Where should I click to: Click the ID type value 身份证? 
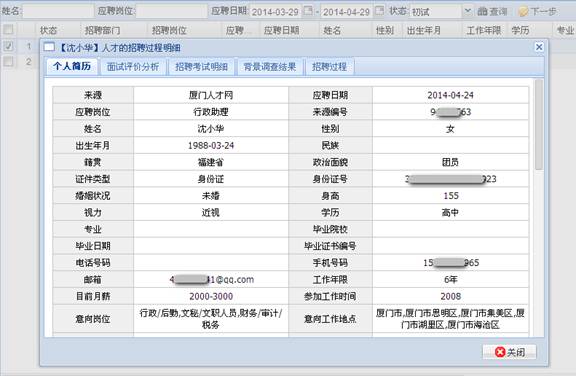211,179
